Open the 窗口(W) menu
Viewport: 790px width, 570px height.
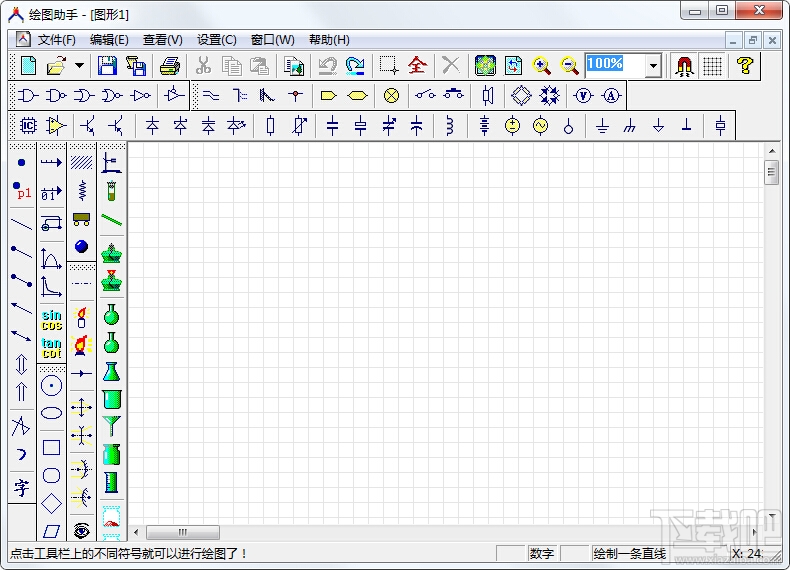[273, 40]
